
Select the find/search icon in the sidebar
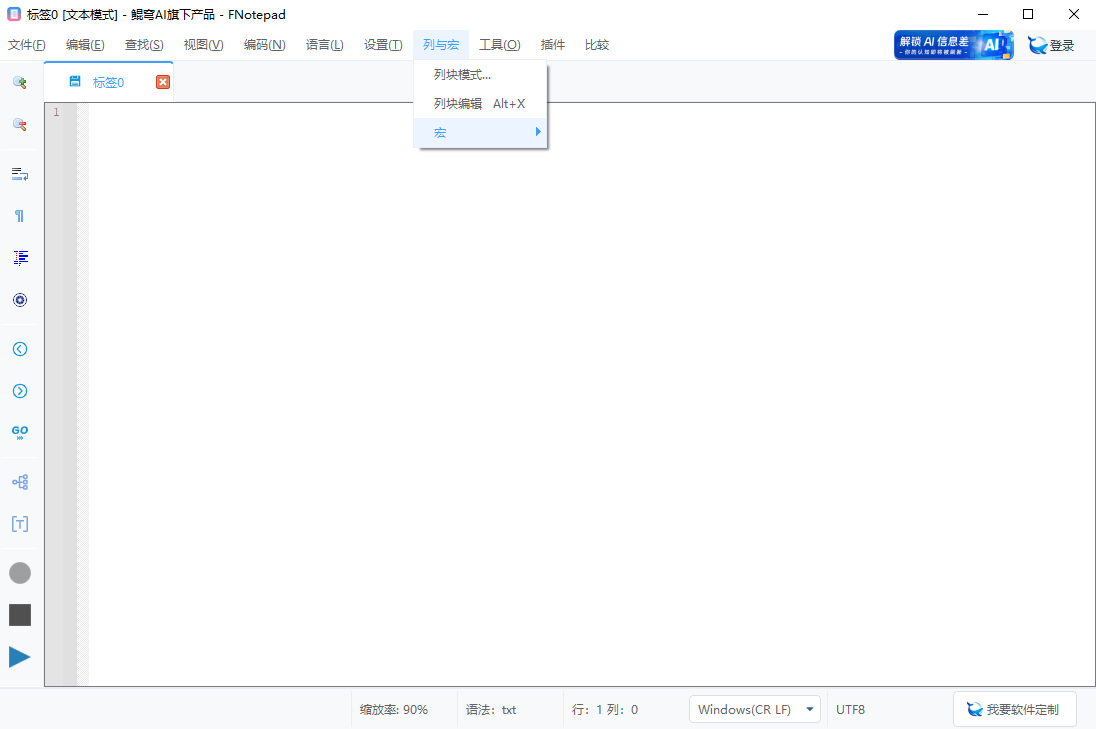coord(19,82)
